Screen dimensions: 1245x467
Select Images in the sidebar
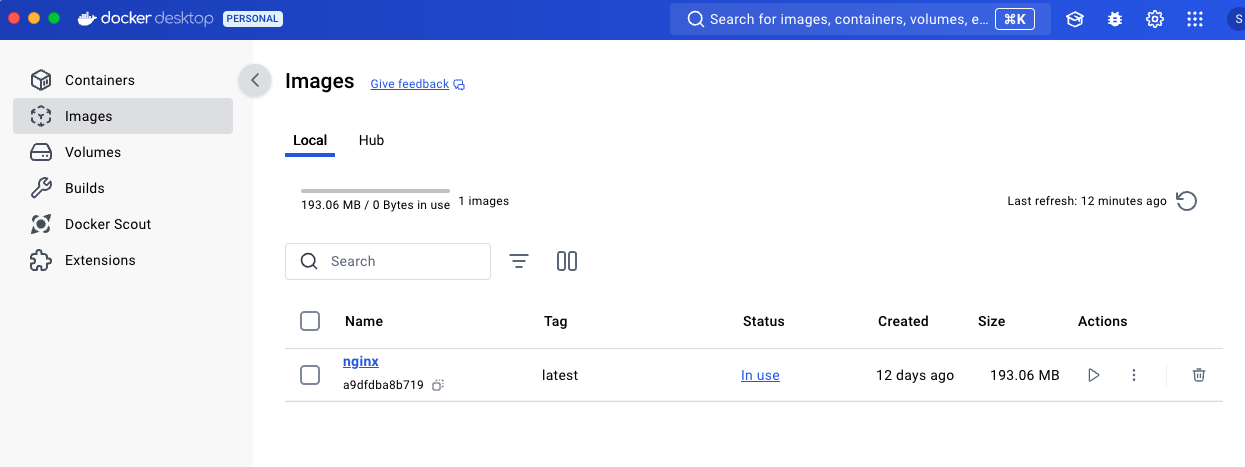(x=122, y=116)
